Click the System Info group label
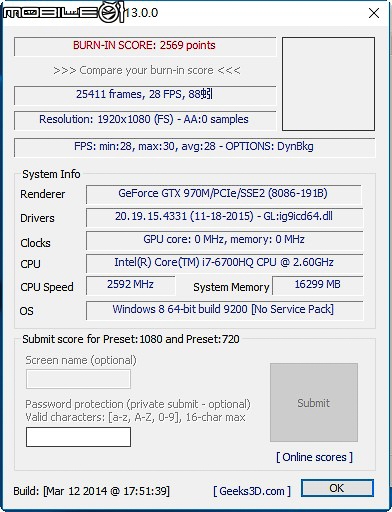The image size is (392, 512). (51, 174)
